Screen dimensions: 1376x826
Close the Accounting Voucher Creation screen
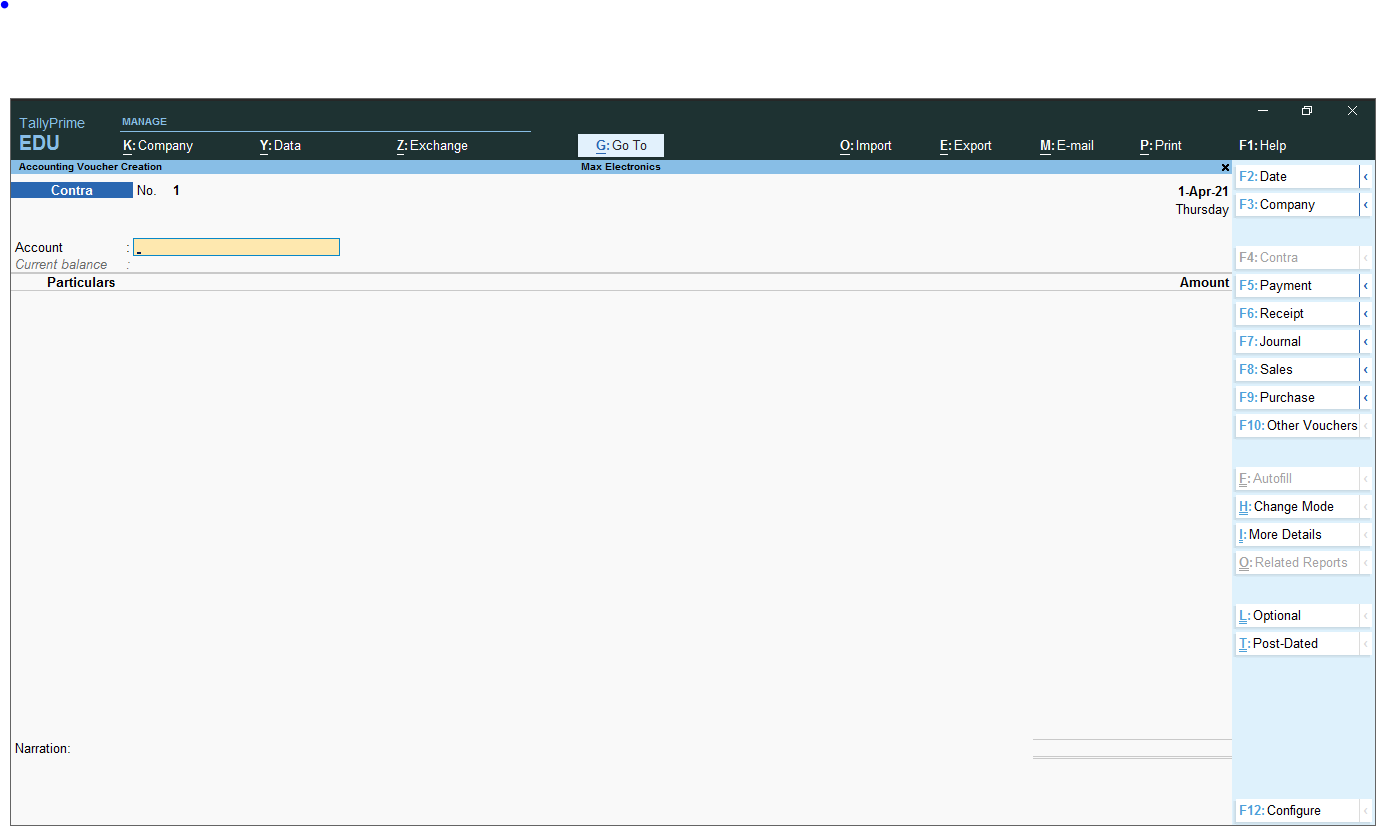pyautogui.click(x=1225, y=167)
